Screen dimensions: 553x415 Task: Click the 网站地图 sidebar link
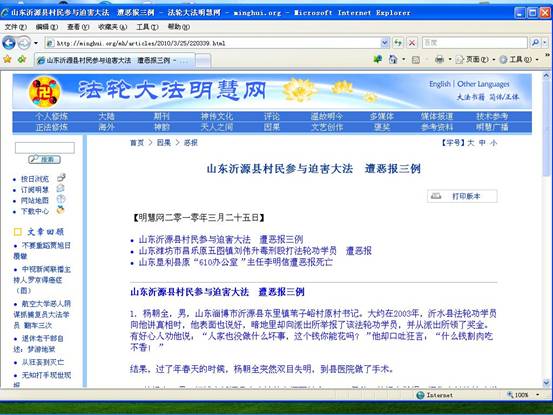pos(35,201)
